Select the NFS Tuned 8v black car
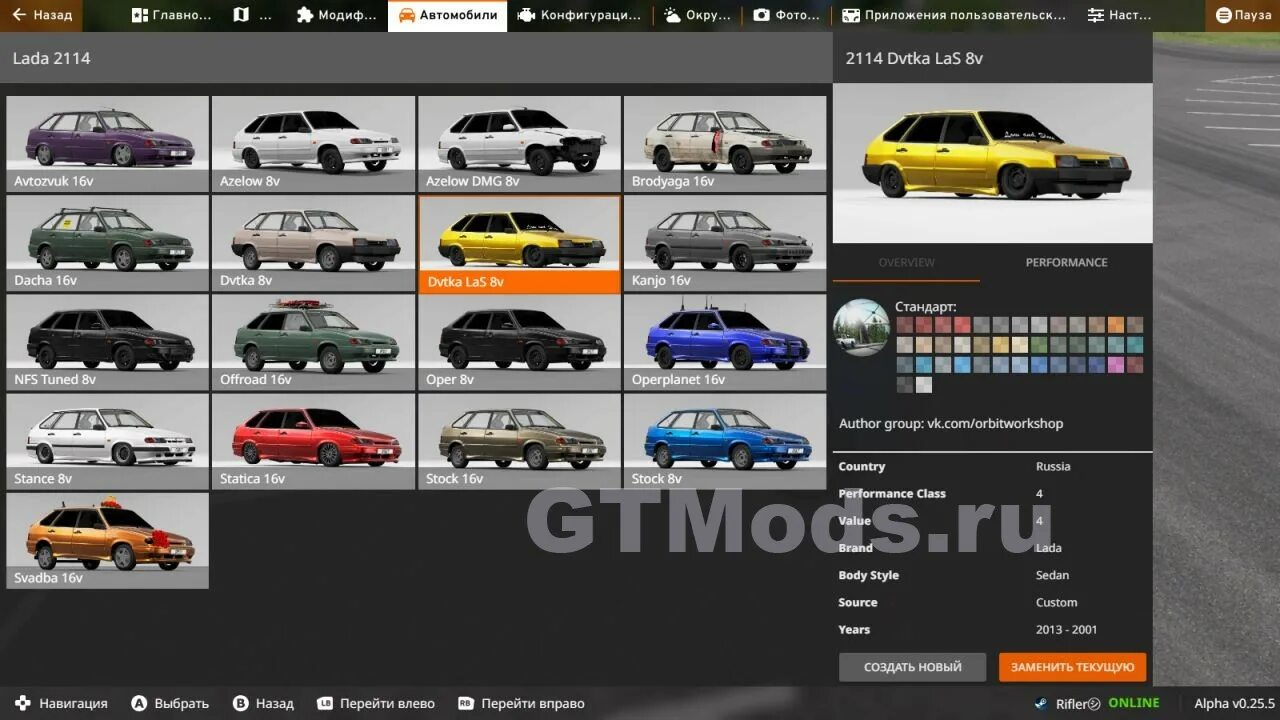This screenshot has height=720, width=1280. 108,342
